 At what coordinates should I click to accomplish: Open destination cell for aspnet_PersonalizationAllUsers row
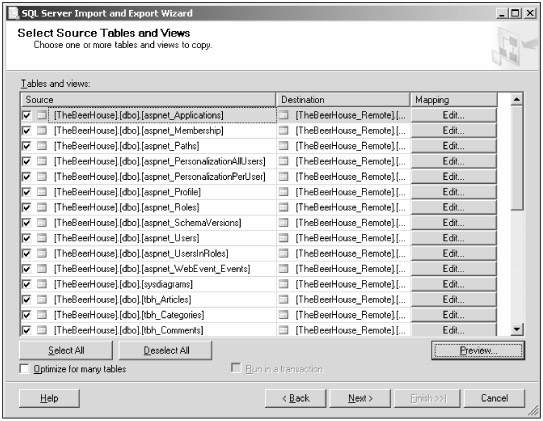[x=344, y=161]
